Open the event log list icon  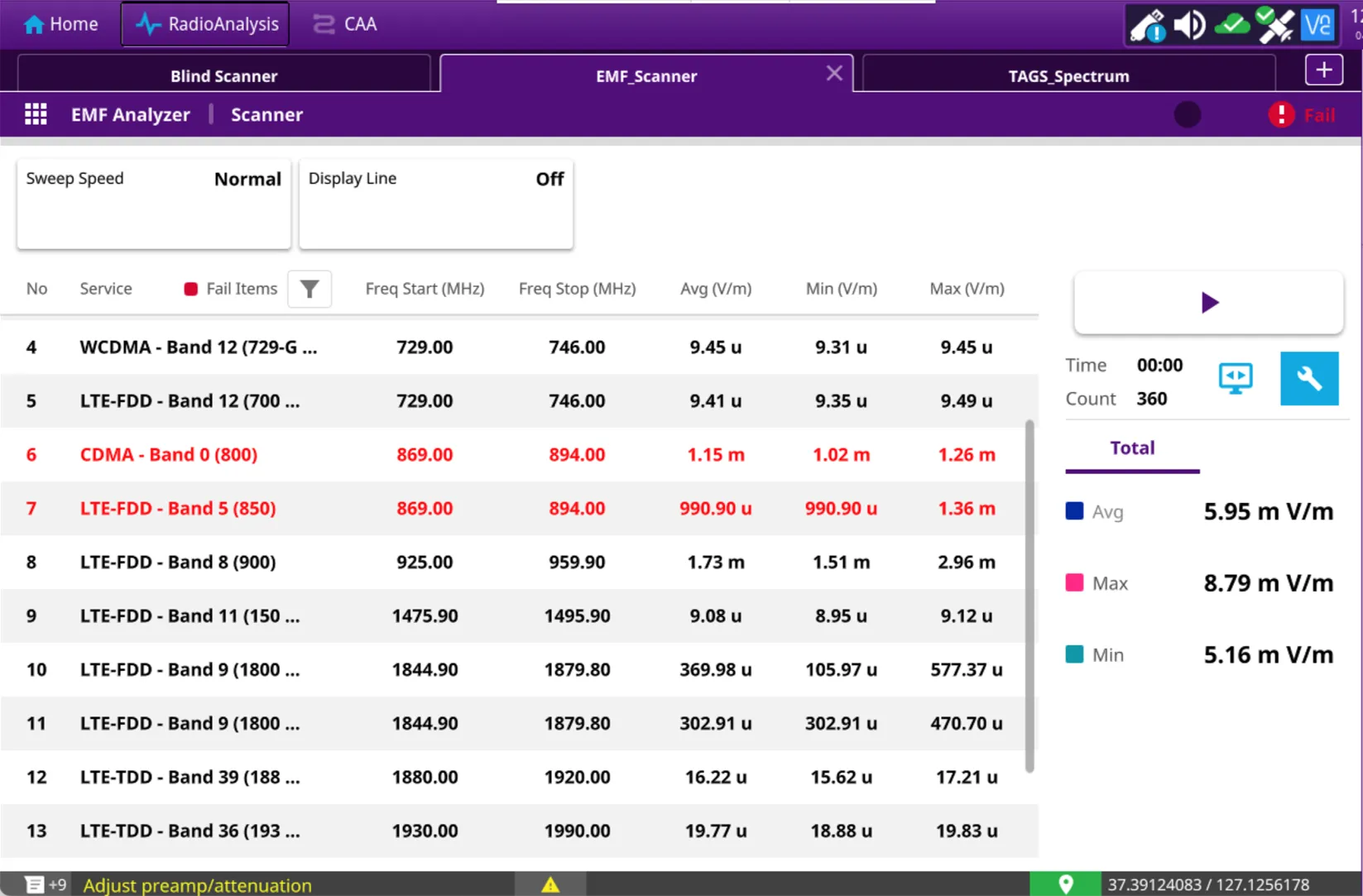(35, 884)
